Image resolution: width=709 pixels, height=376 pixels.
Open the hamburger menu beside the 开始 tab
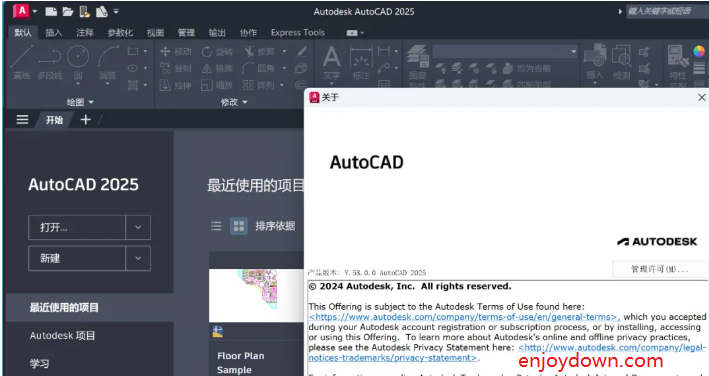[22, 120]
